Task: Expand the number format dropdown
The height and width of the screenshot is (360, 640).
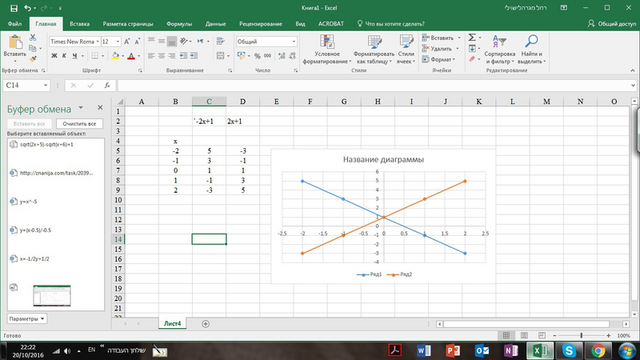Action: pyautogui.click(x=293, y=42)
